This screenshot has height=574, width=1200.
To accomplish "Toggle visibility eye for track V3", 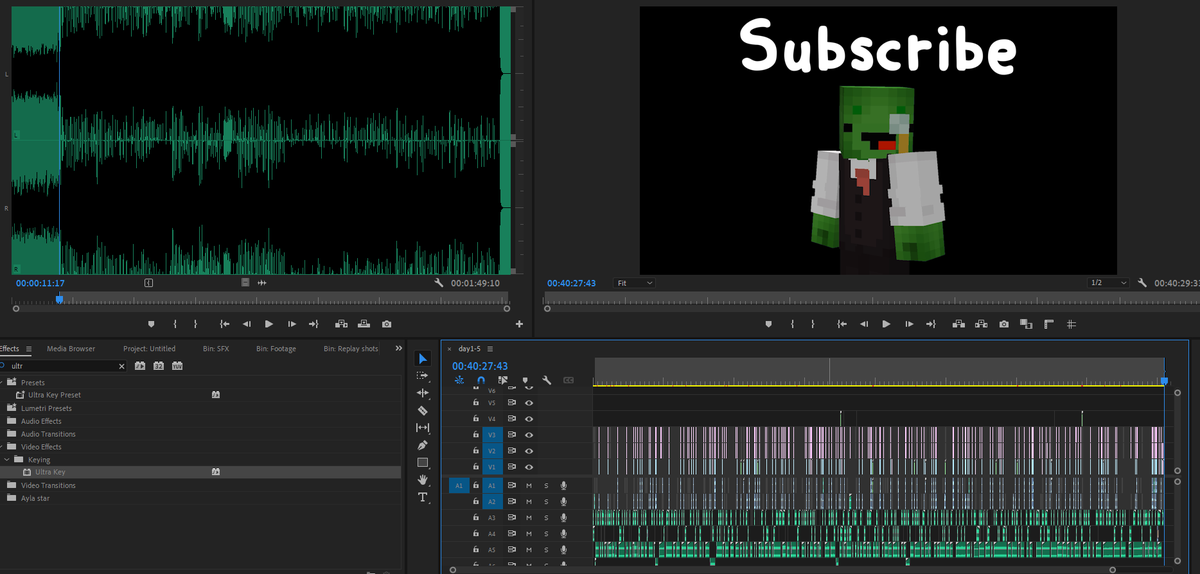I will (x=528, y=435).
